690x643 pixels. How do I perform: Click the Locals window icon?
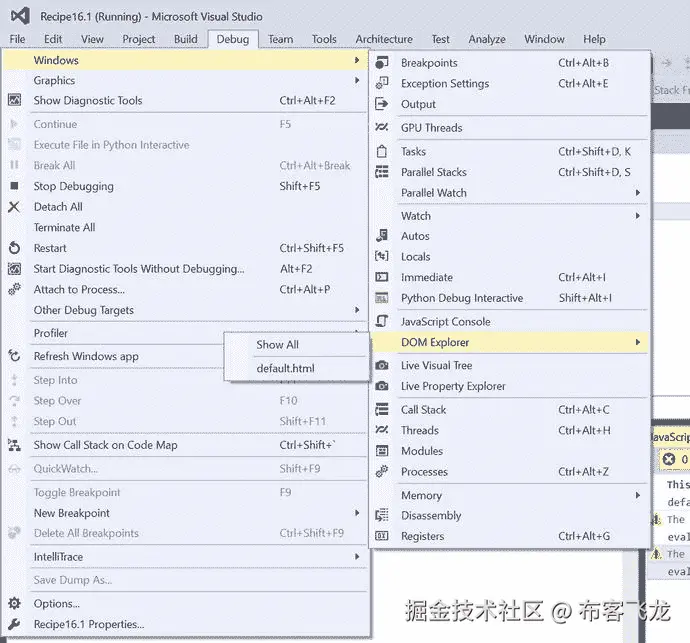[382, 256]
